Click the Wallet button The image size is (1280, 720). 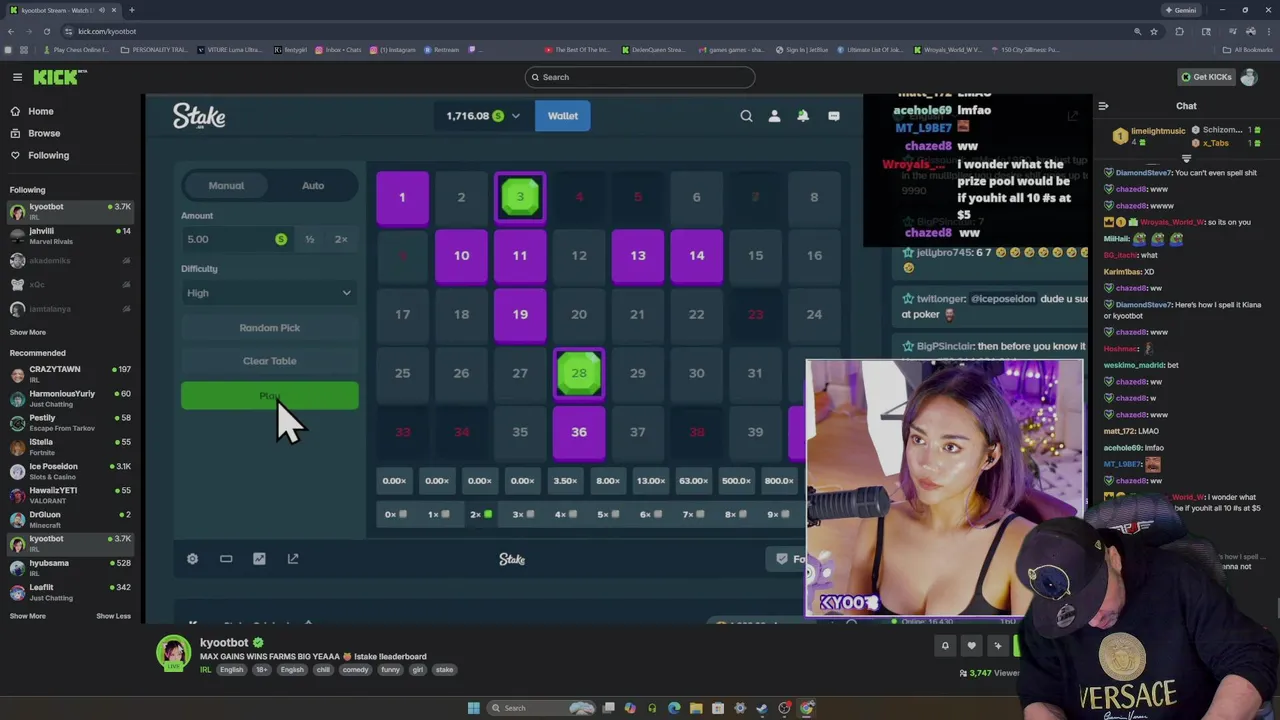pyautogui.click(x=563, y=116)
